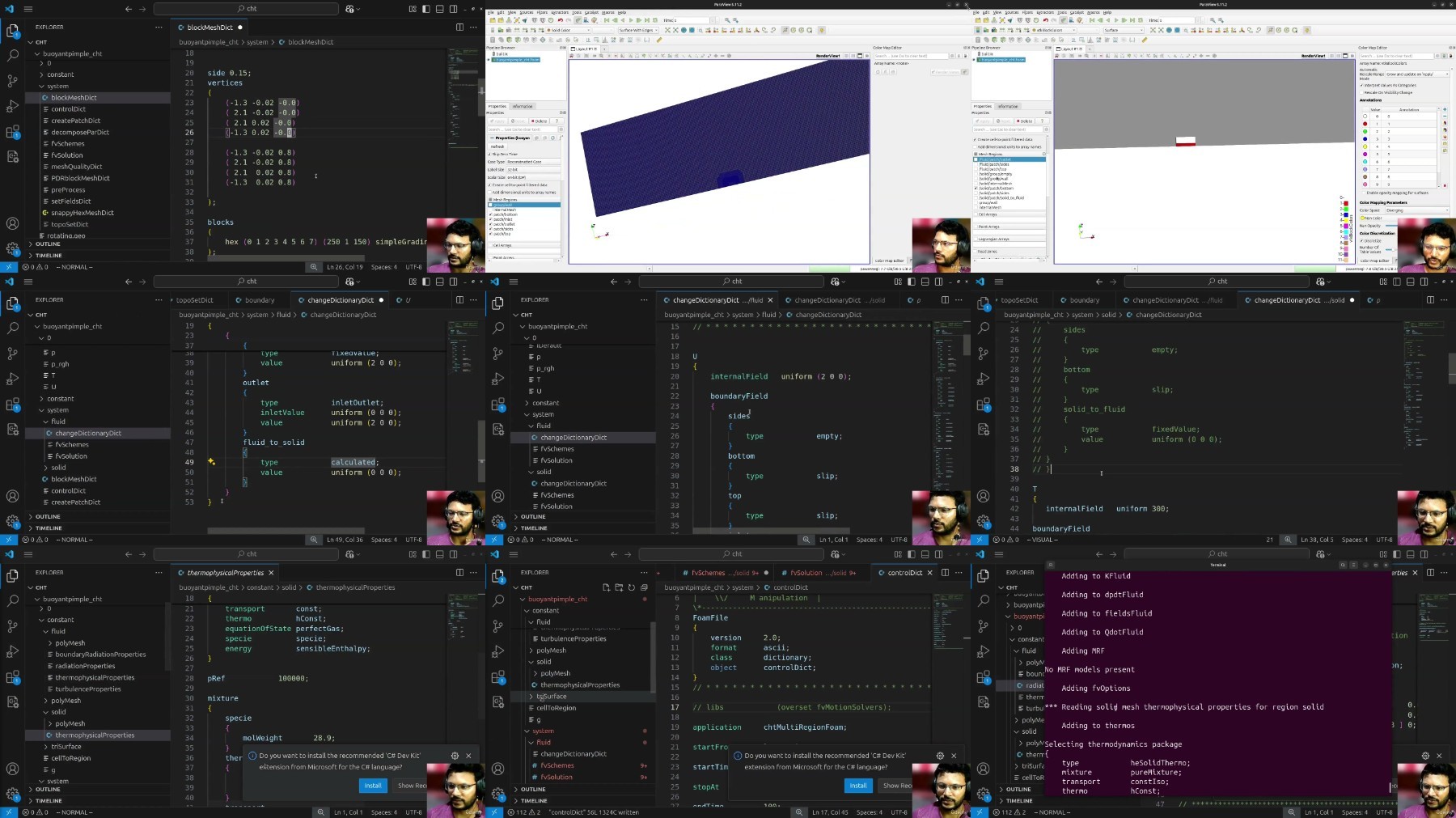The image size is (1456, 818).
Task: Uncheck patch/bottom mesh region in Surface With Edges ParaView
Action: 490,214
